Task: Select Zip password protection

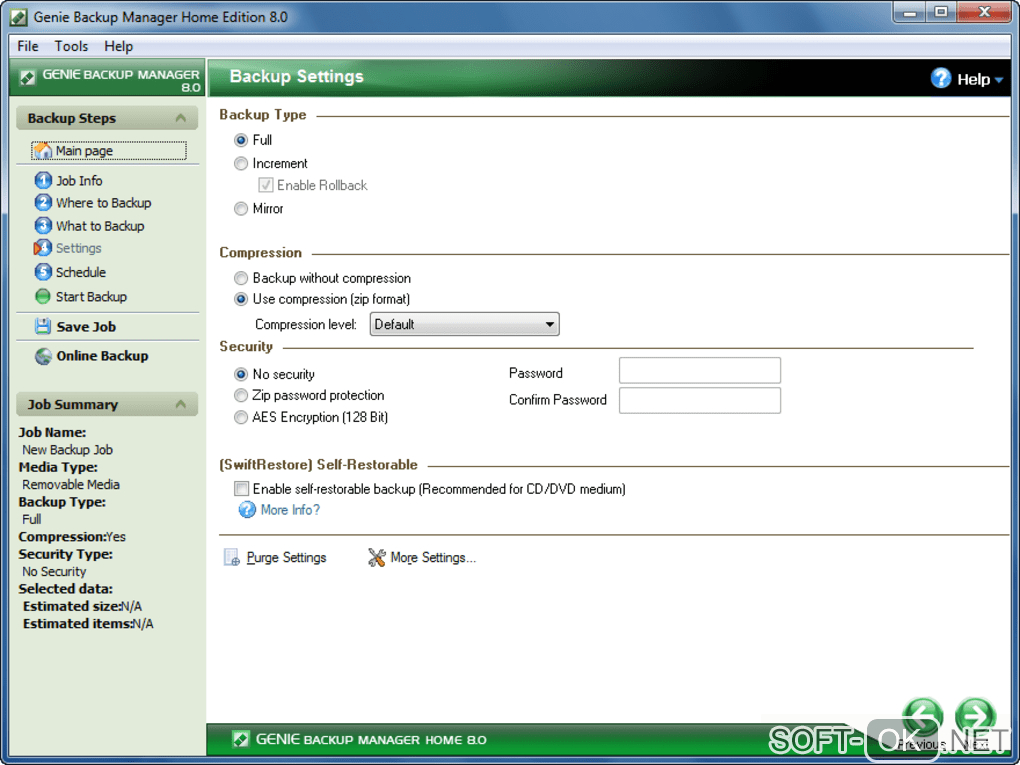Action: (x=241, y=396)
